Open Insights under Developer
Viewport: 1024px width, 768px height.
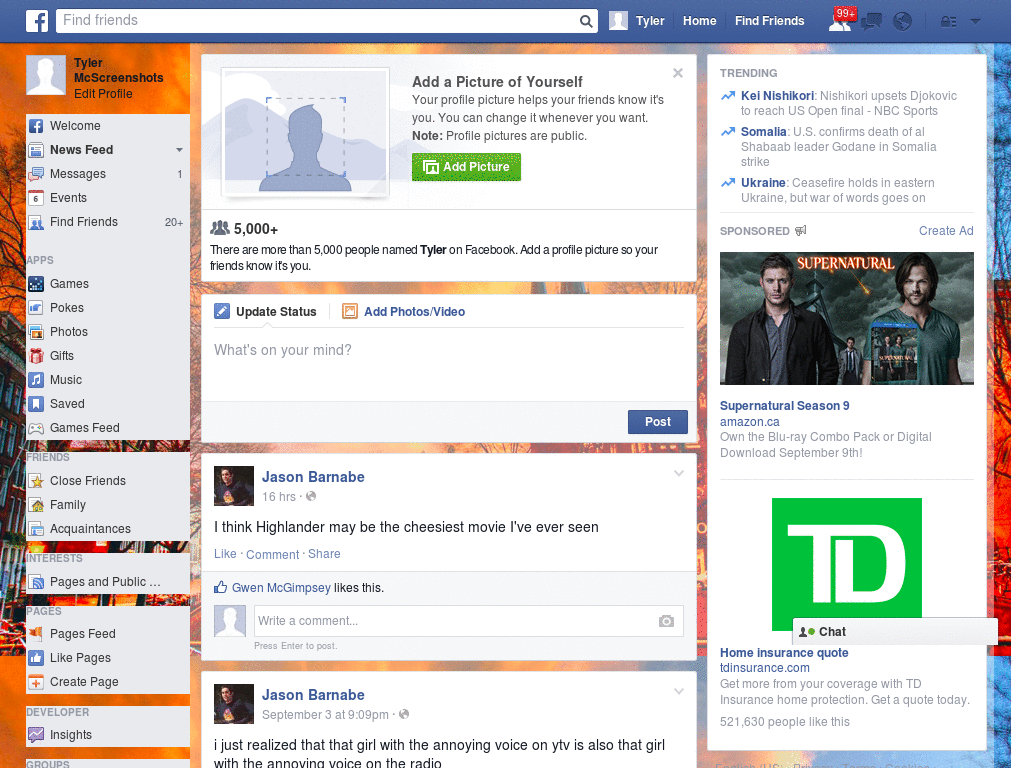pos(108,735)
